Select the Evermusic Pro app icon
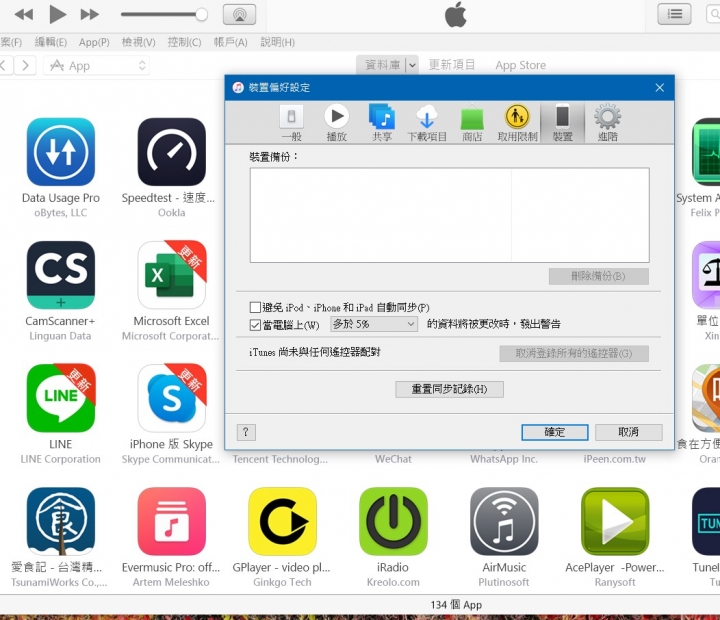The image size is (720, 620). click(x=171, y=521)
